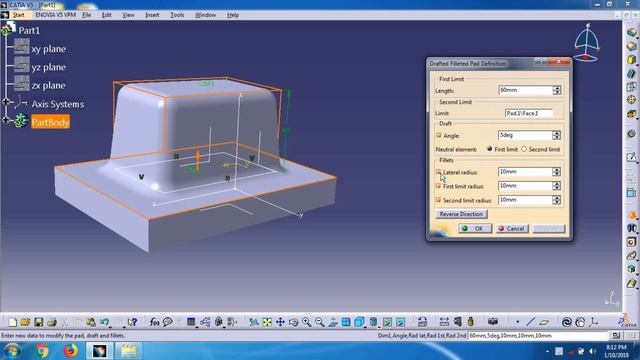Image resolution: width=640 pixels, height=360 pixels.
Task: Toggle the Lateral radius checkbox
Action: (x=439, y=172)
